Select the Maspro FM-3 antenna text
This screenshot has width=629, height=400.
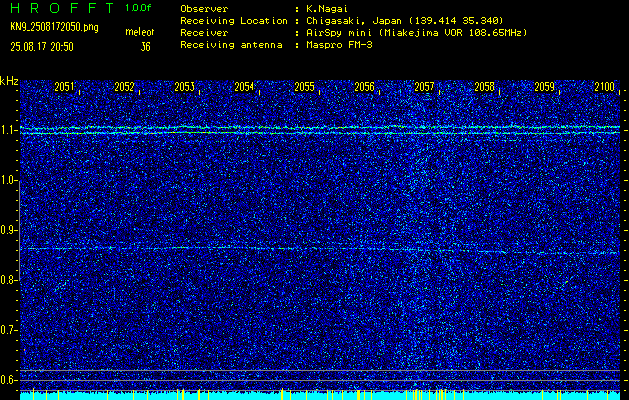coord(339,45)
